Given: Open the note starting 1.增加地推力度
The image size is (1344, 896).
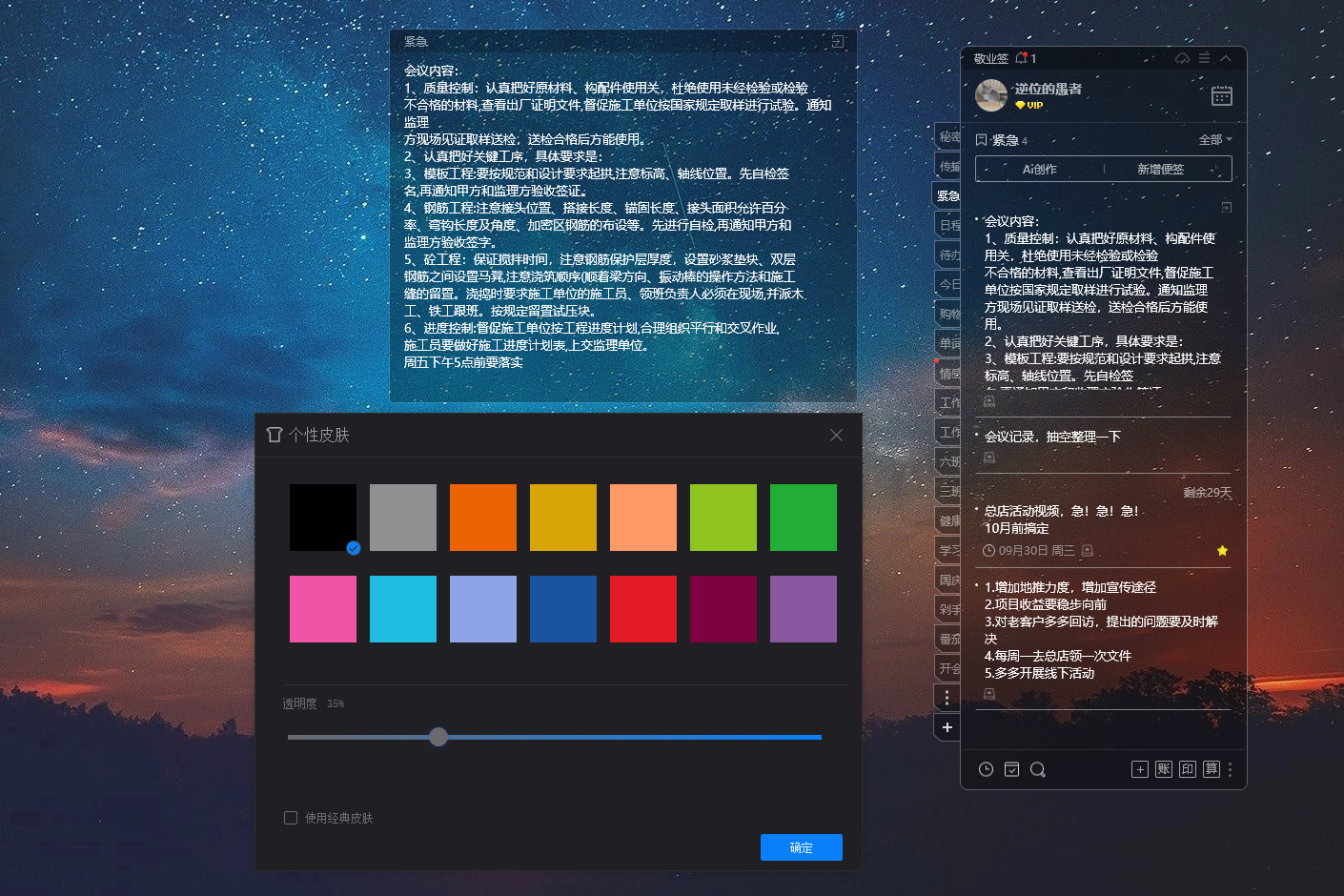Looking at the screenshot, I should pos(1103,630).
